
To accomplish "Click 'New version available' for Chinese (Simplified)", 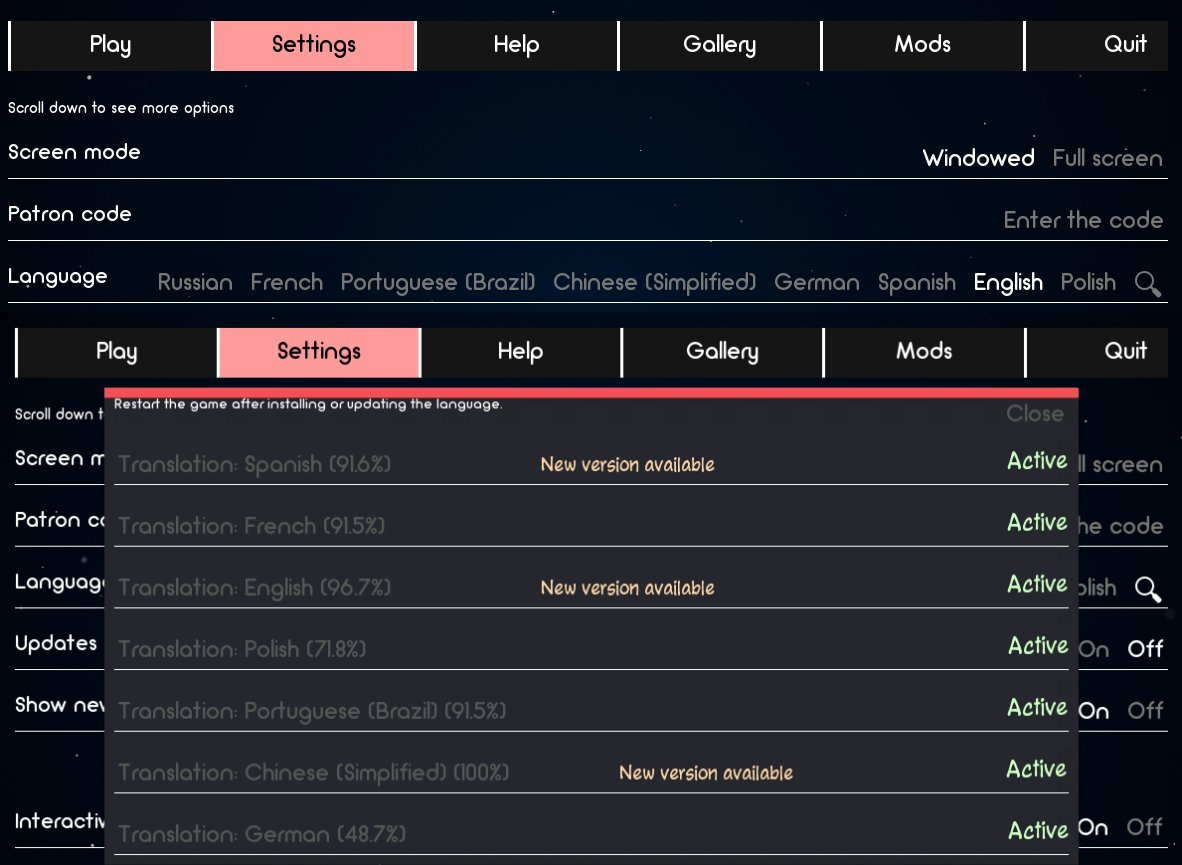I will (706, 773).
